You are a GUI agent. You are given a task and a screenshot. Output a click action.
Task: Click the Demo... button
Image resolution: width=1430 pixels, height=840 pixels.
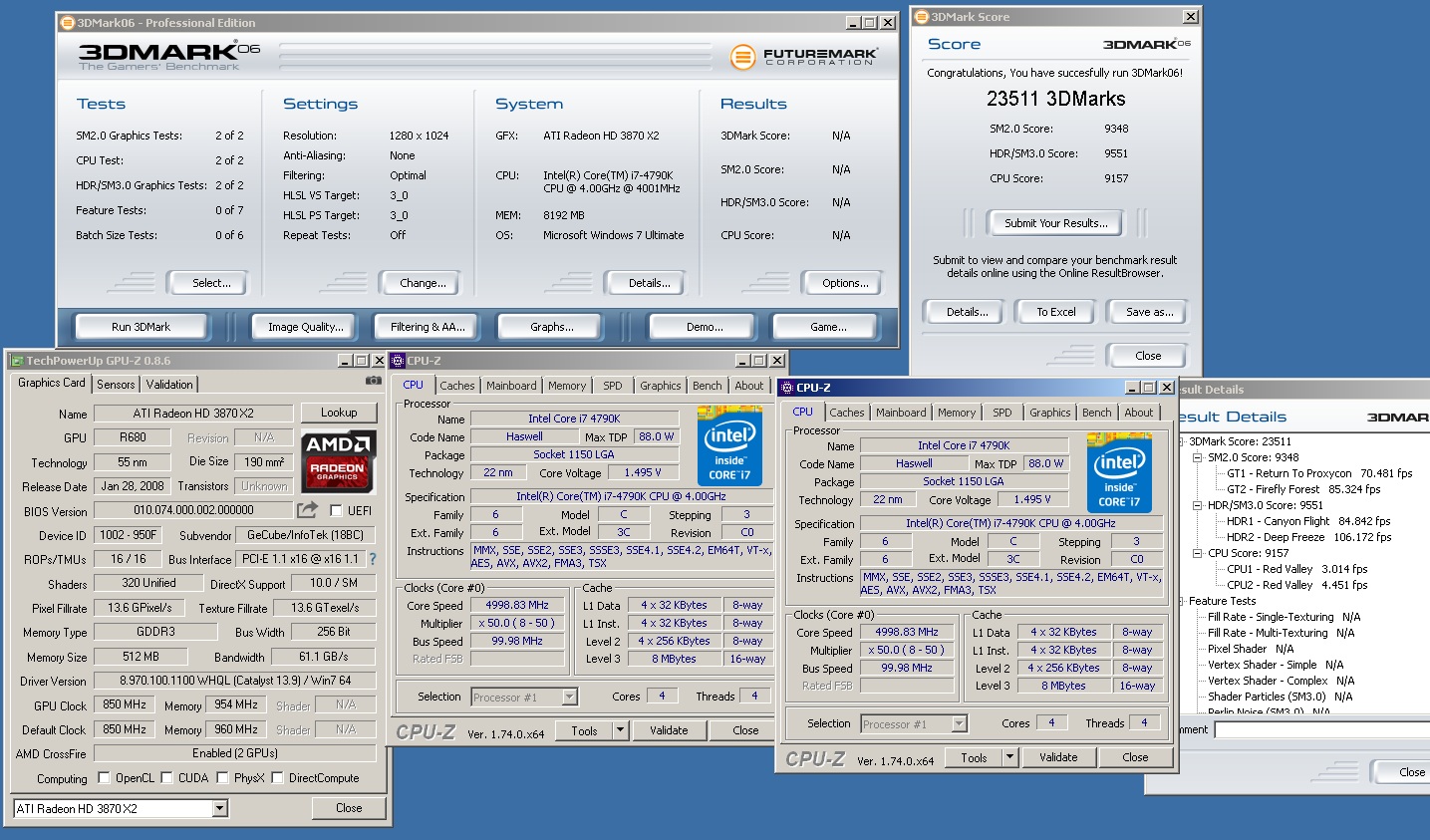705,327
